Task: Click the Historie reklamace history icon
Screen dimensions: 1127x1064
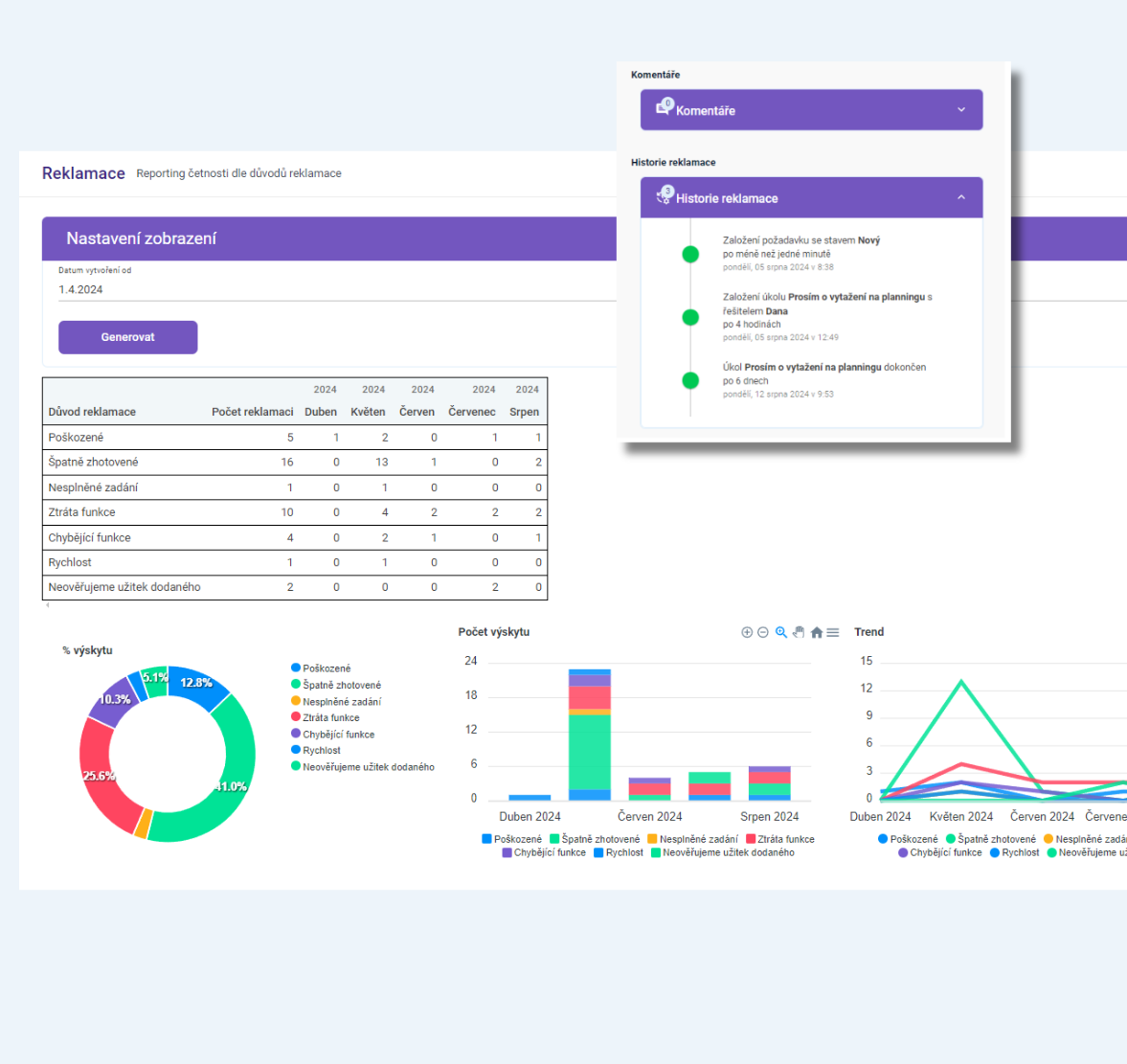Action: coord(665,195)
